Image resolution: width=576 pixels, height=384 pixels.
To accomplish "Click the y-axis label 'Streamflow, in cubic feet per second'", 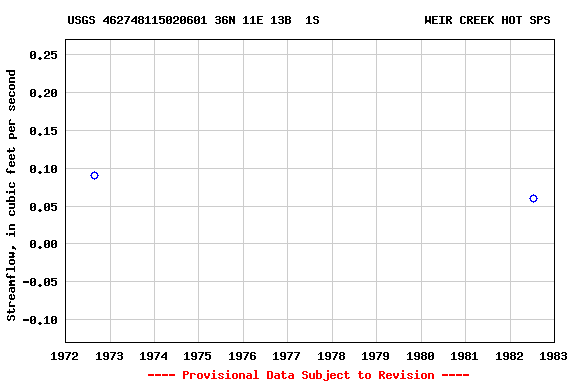I will pos(11,195).
